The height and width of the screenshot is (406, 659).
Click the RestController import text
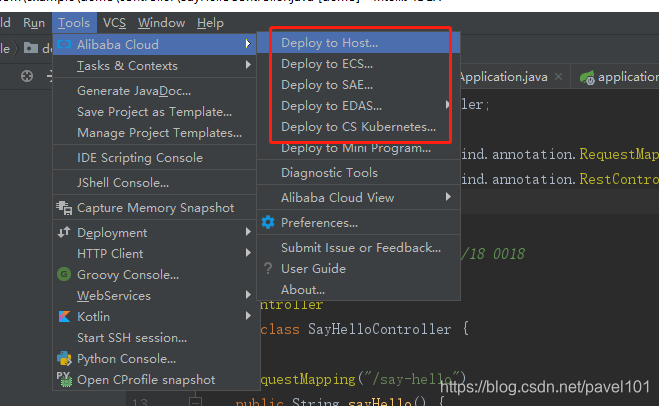tap(619, 179)
